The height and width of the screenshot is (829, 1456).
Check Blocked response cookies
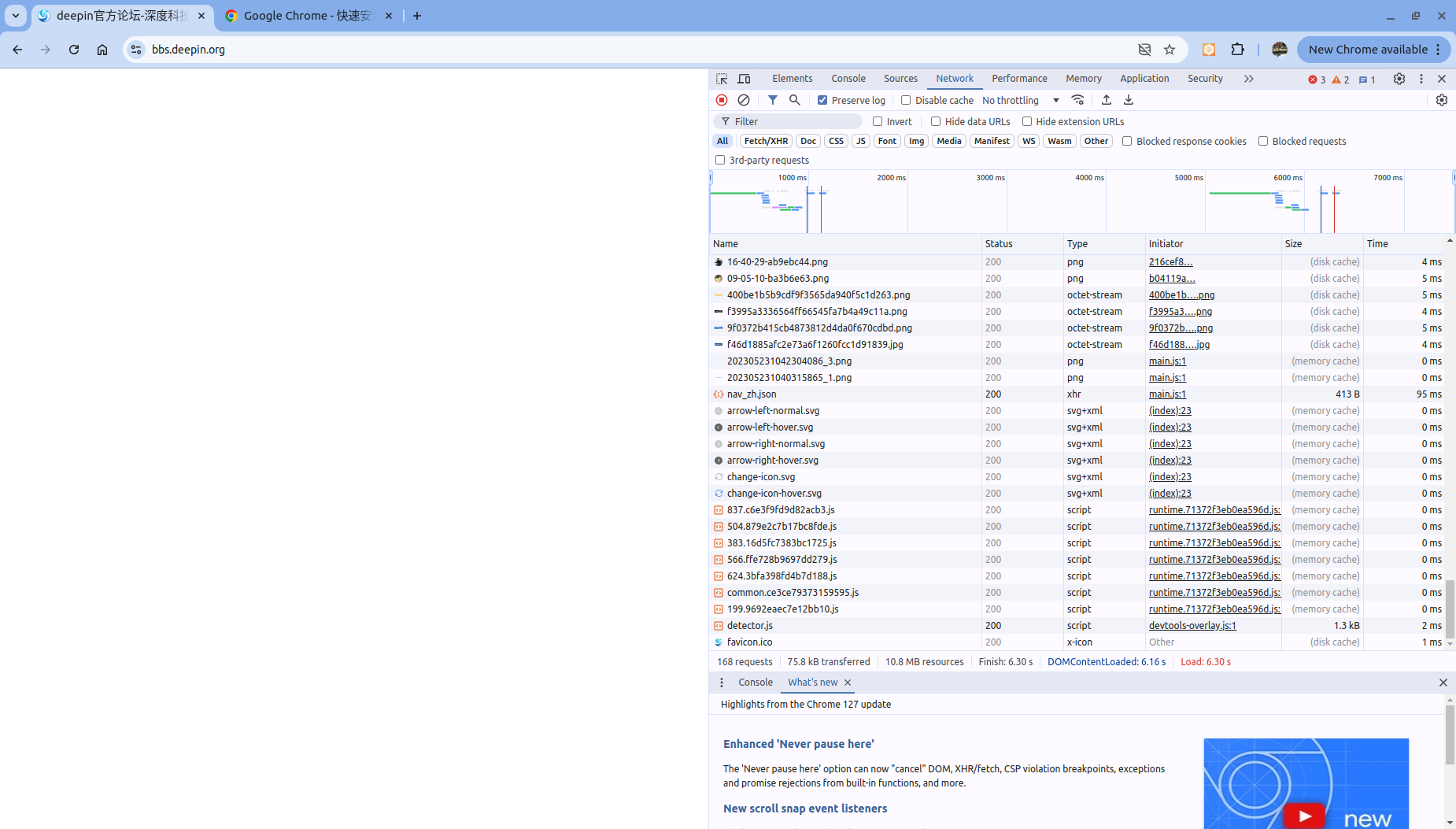click(x=1127, y=141)
